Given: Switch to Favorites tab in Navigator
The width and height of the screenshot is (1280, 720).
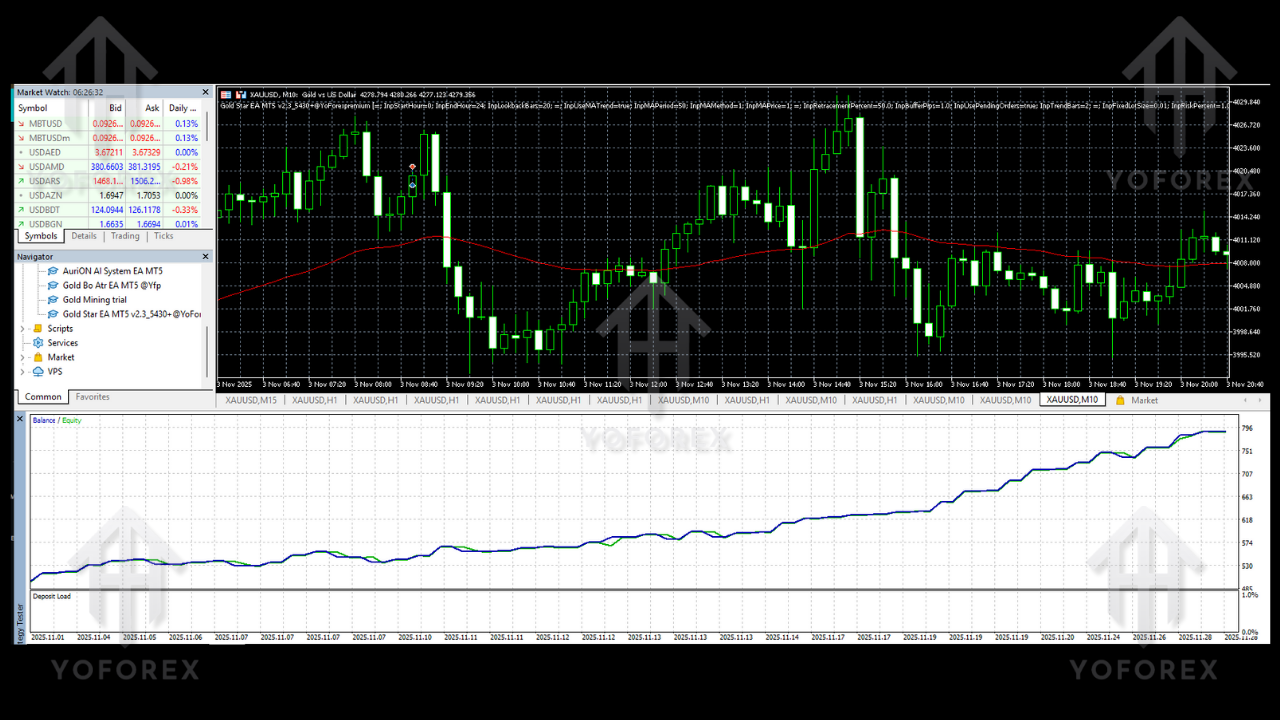Looking at the screenshot, I should (93, 397).
